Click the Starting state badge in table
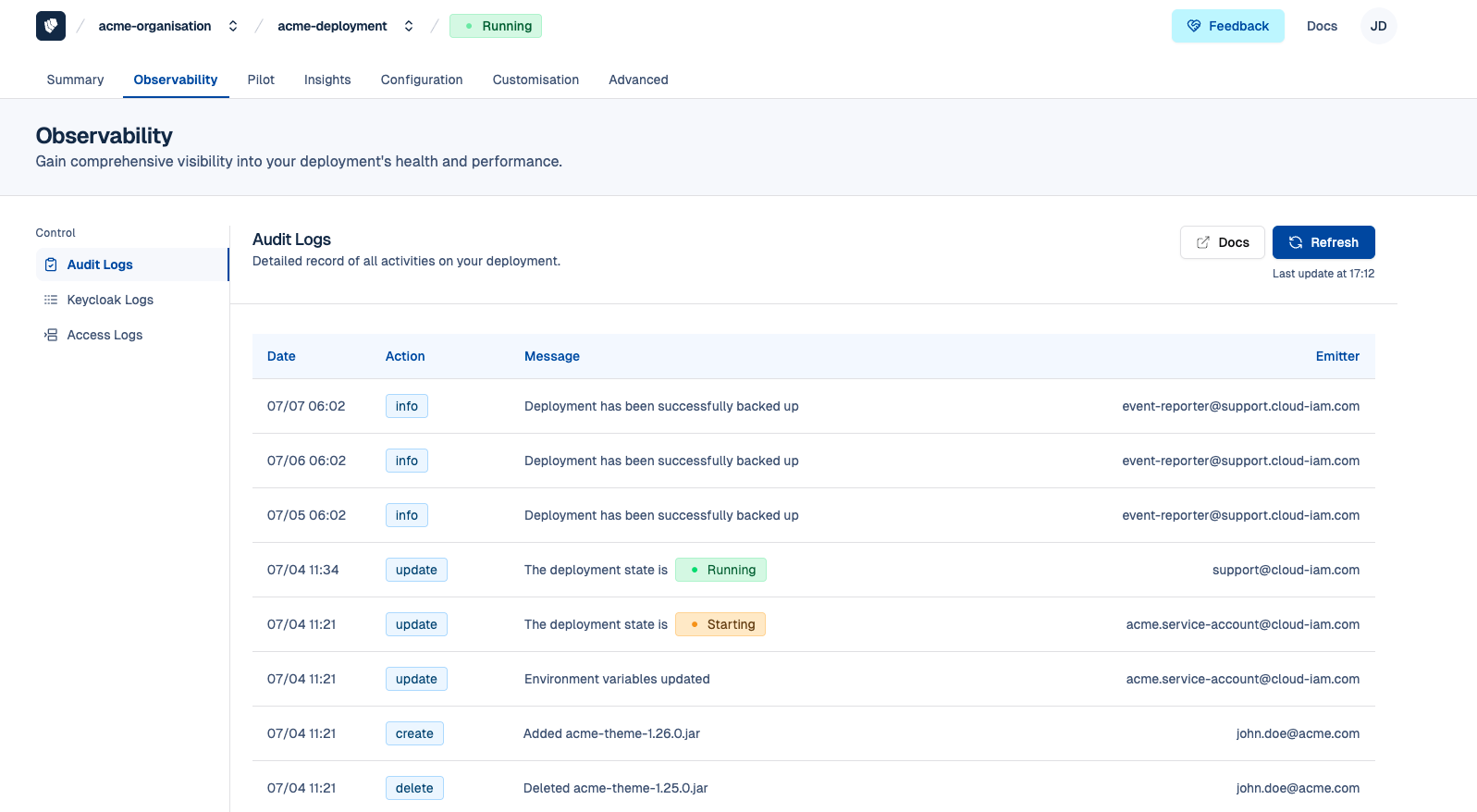This screenshot has height=812, width=1477. pos(720,624)
